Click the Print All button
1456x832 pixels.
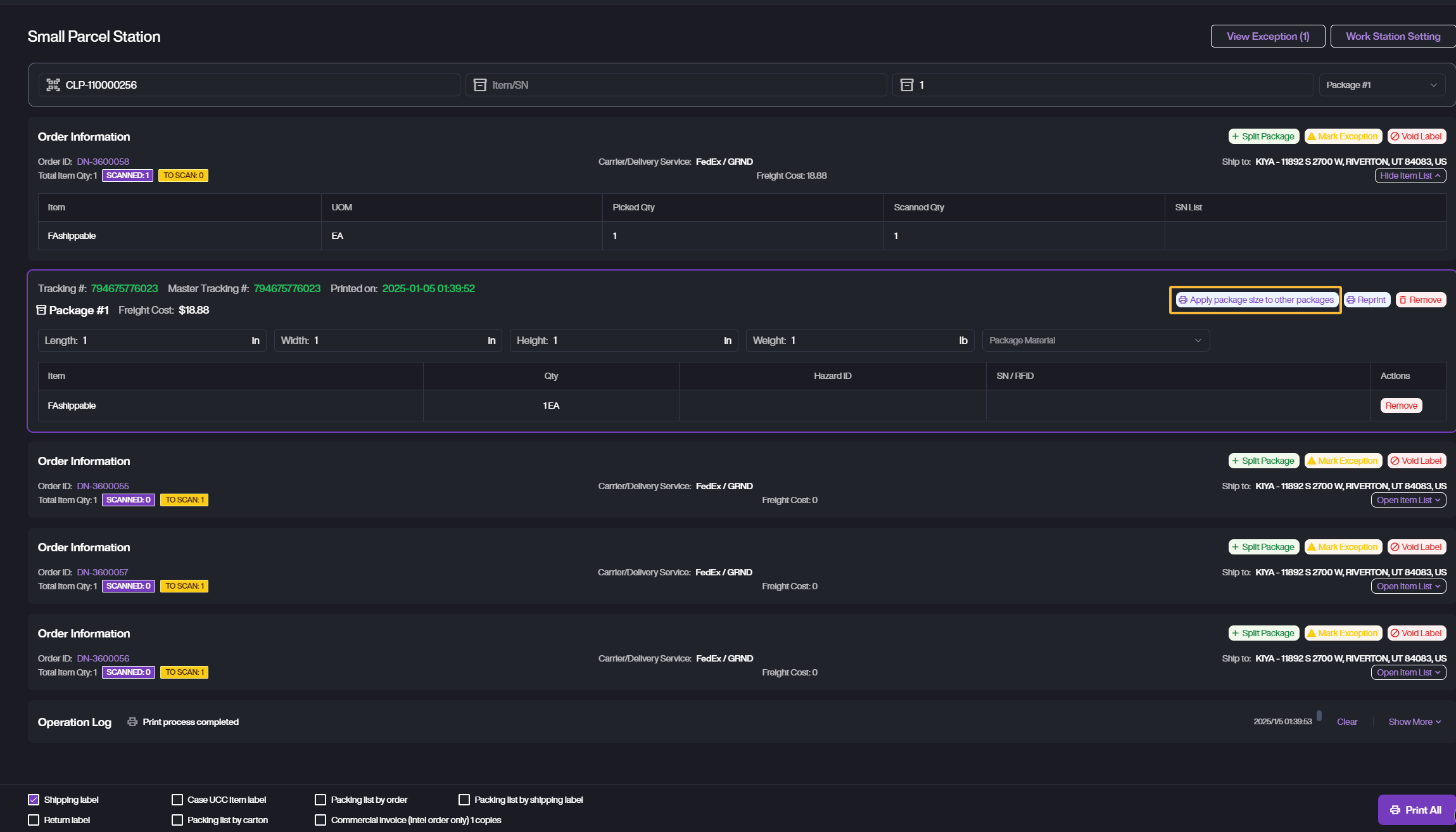pyautogui.click(x=1415, y=810)
